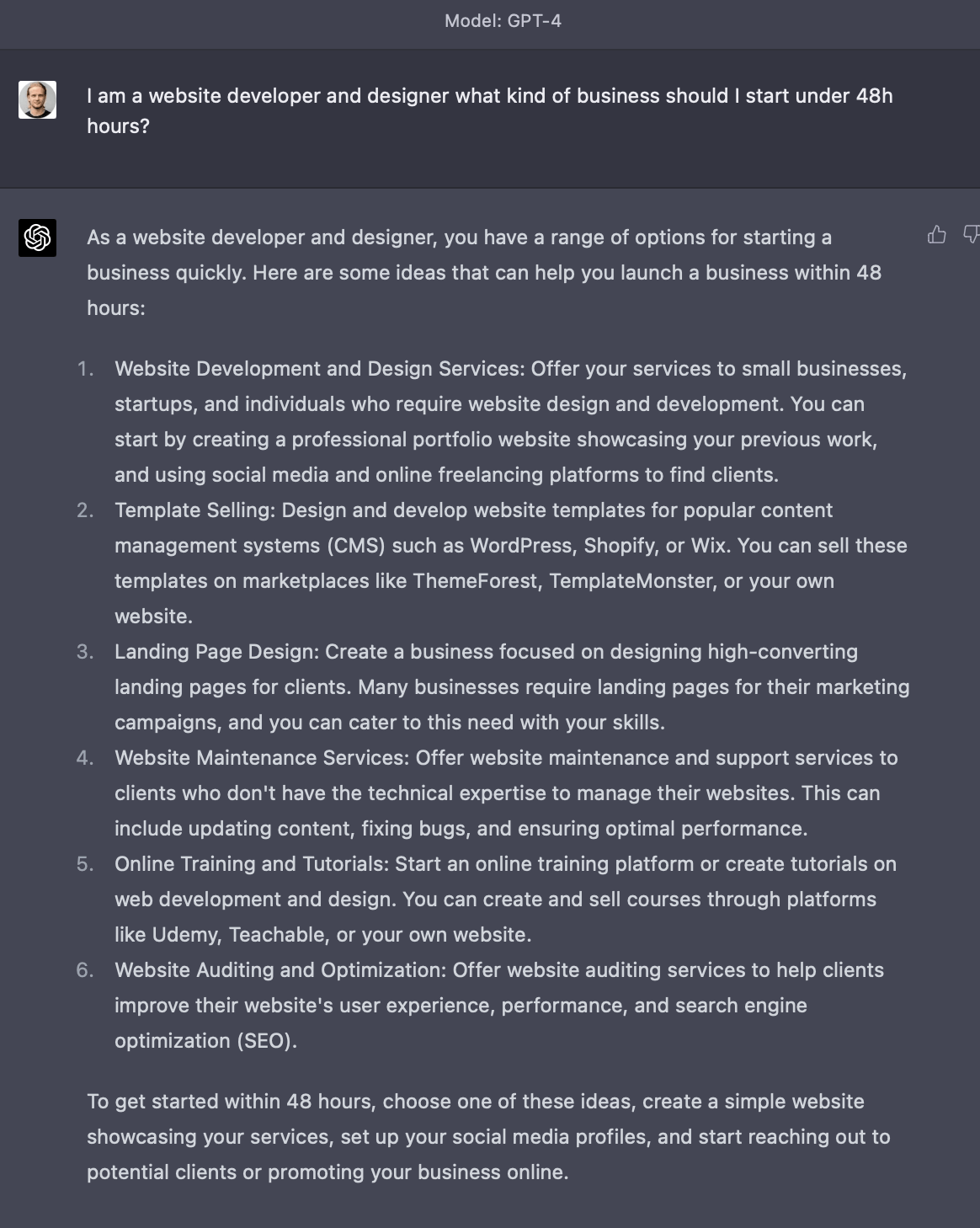Click the intro paragraph starting 'As a website developer'
Screen dimensions: 980x1228
(484, 272)
